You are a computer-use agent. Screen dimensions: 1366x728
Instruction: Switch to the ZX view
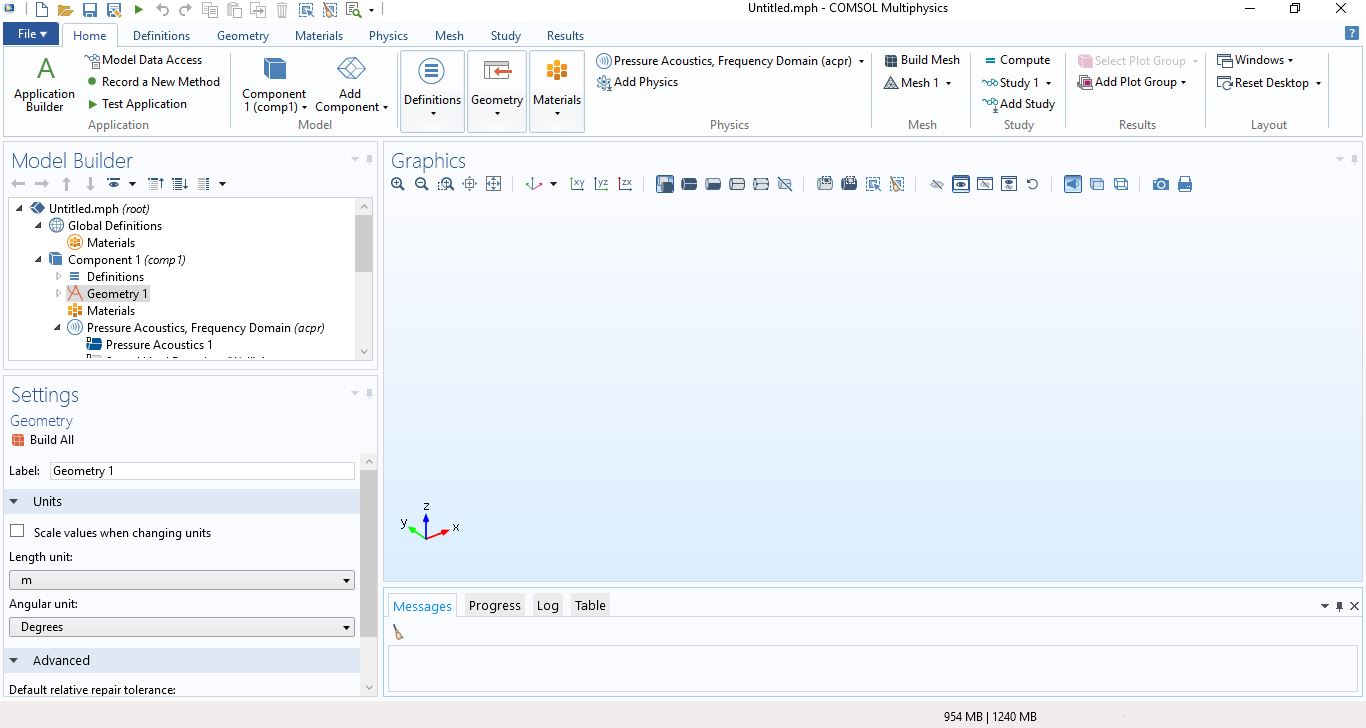pos(625,184)
